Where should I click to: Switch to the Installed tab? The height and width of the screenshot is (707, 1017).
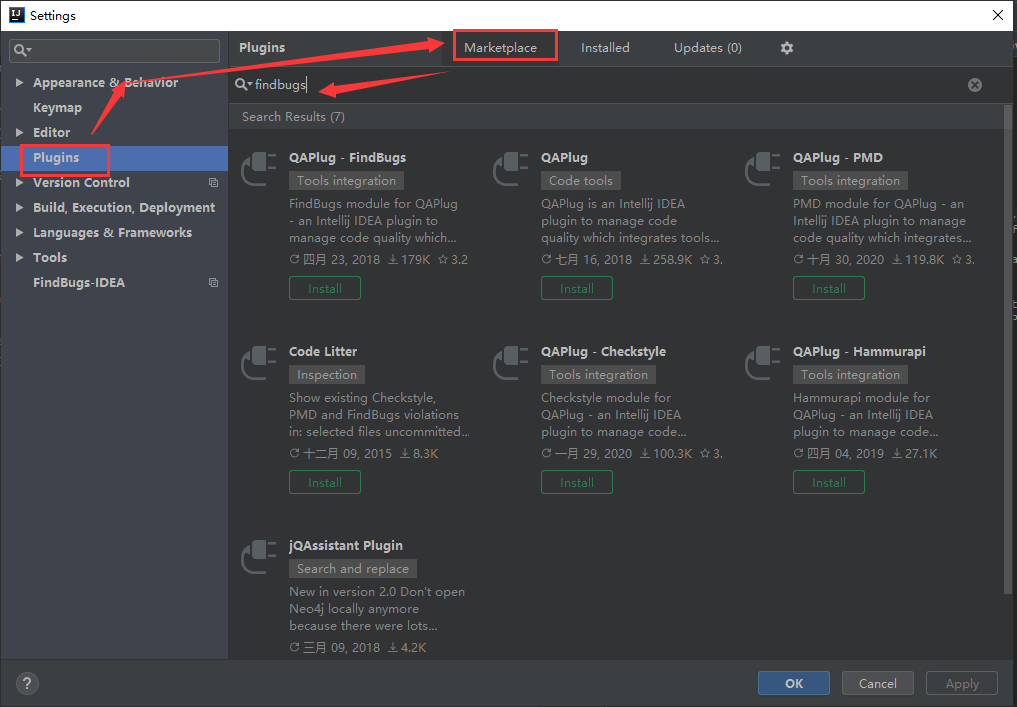point(604,47)
